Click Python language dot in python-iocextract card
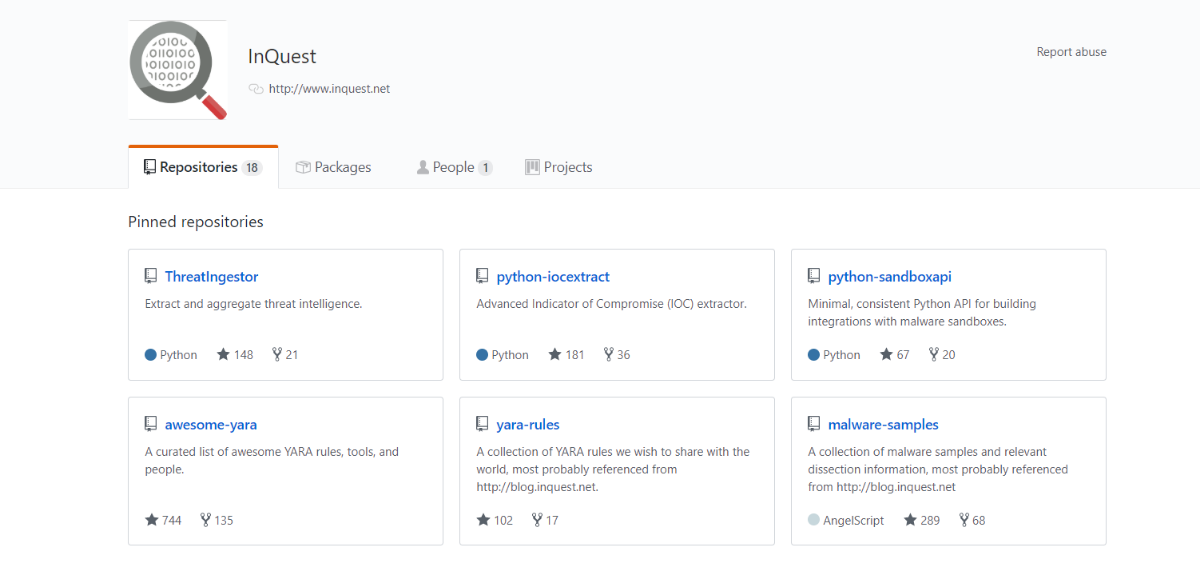Image resolution: width=1200 pixels, height=571 pixels. point(482,355)
